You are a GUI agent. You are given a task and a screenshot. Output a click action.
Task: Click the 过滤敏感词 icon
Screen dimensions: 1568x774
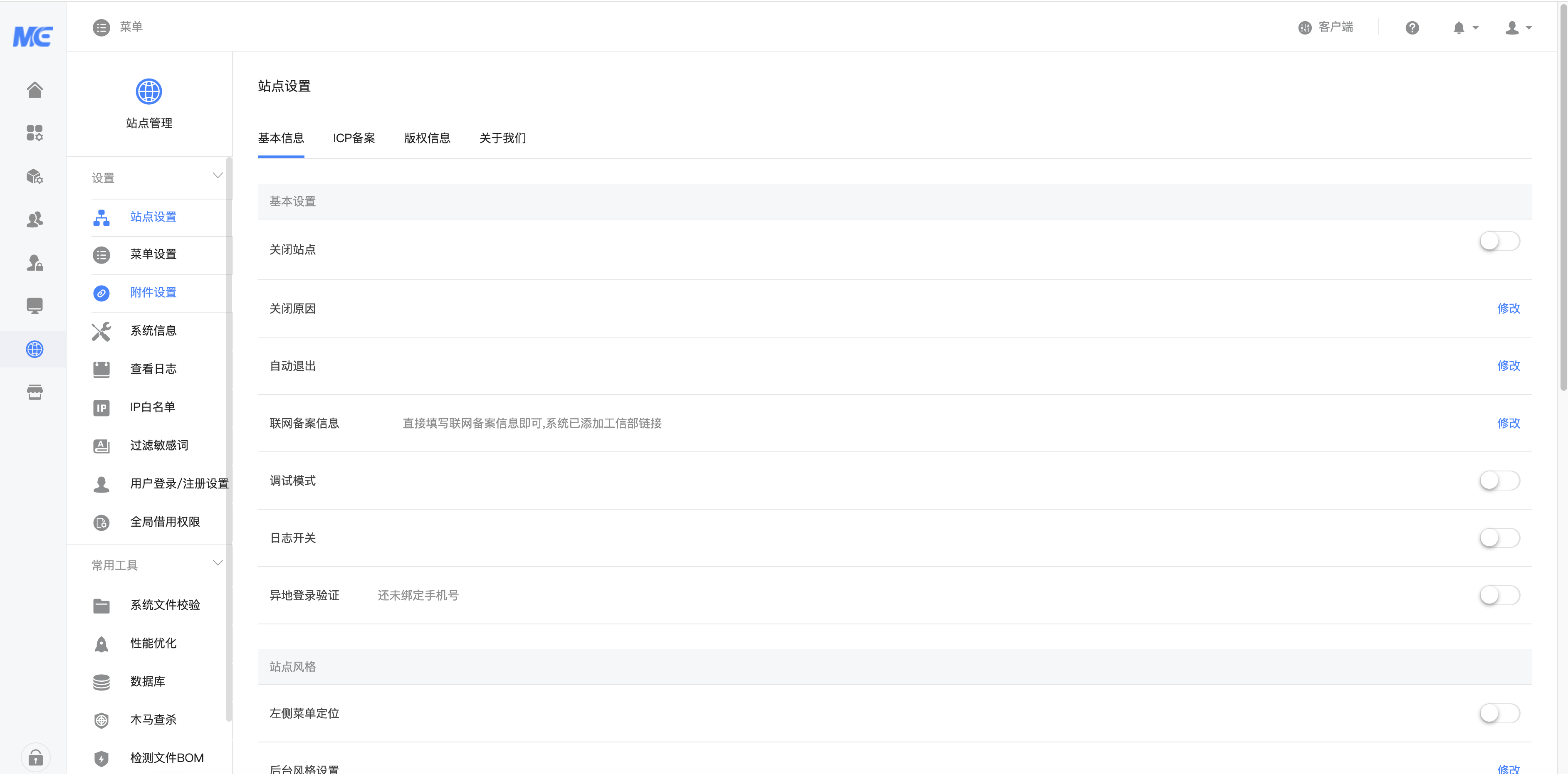click(x=101, y=446)
